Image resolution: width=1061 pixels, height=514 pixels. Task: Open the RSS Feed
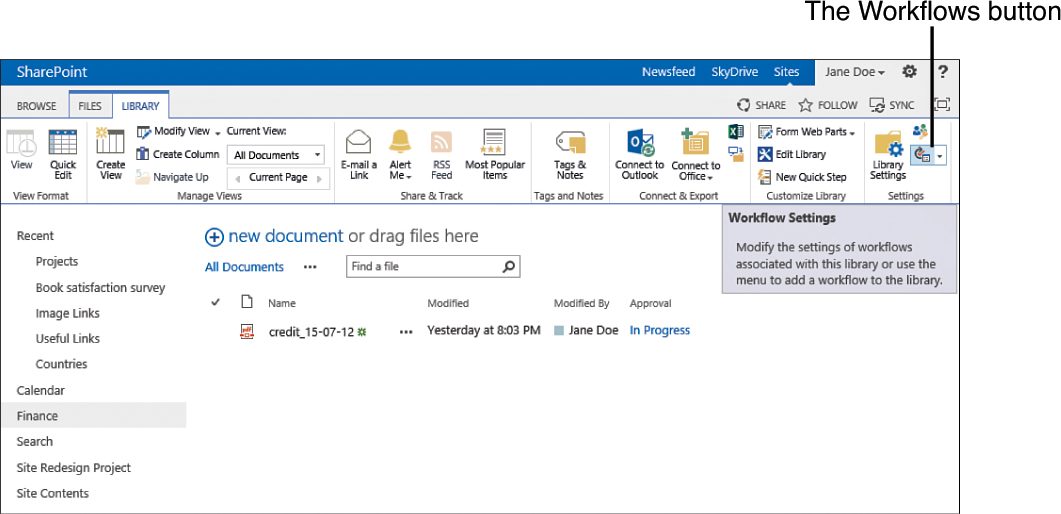441,154
